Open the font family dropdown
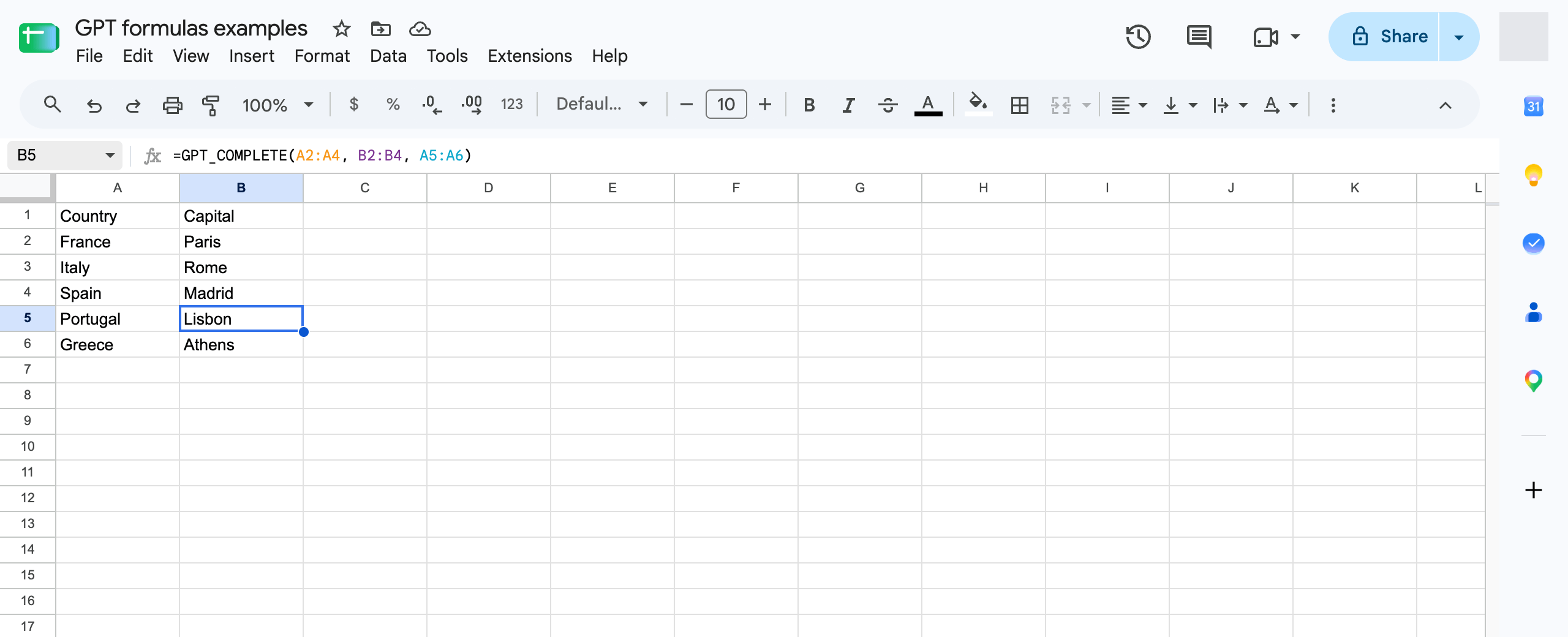Viewport: 1568px width, 637px height. tap(601, 104)
